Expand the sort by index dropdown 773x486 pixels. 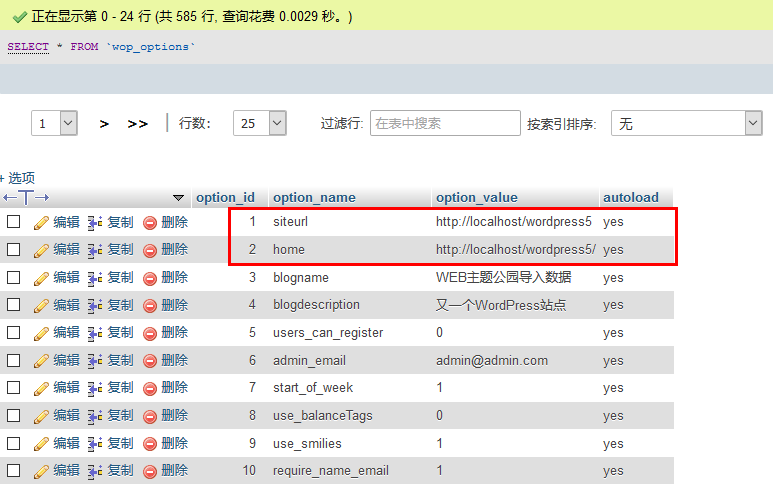coord(686,123)
